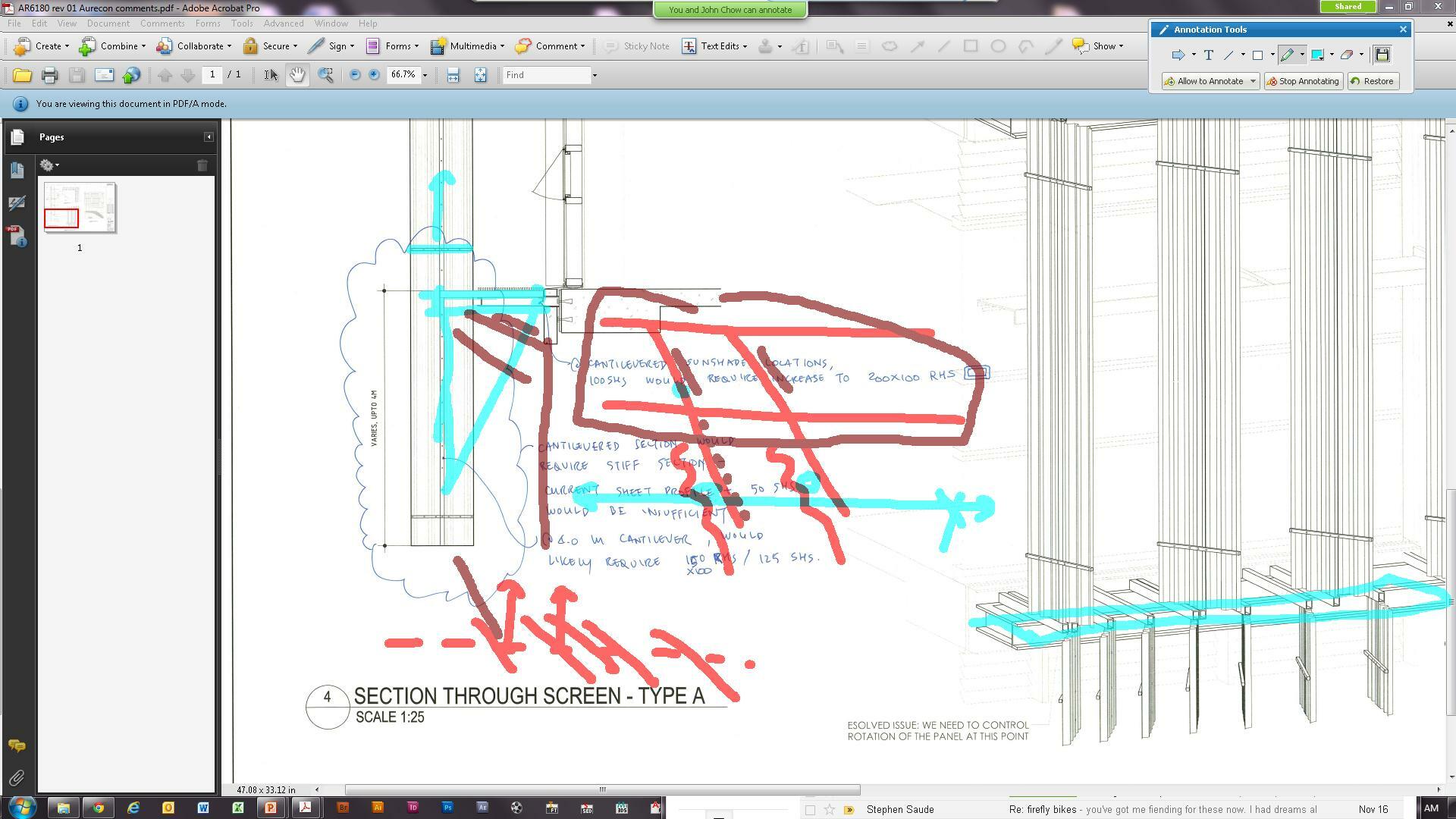Click the Windows Start button

pyautogui.click(x=22, y=807)
